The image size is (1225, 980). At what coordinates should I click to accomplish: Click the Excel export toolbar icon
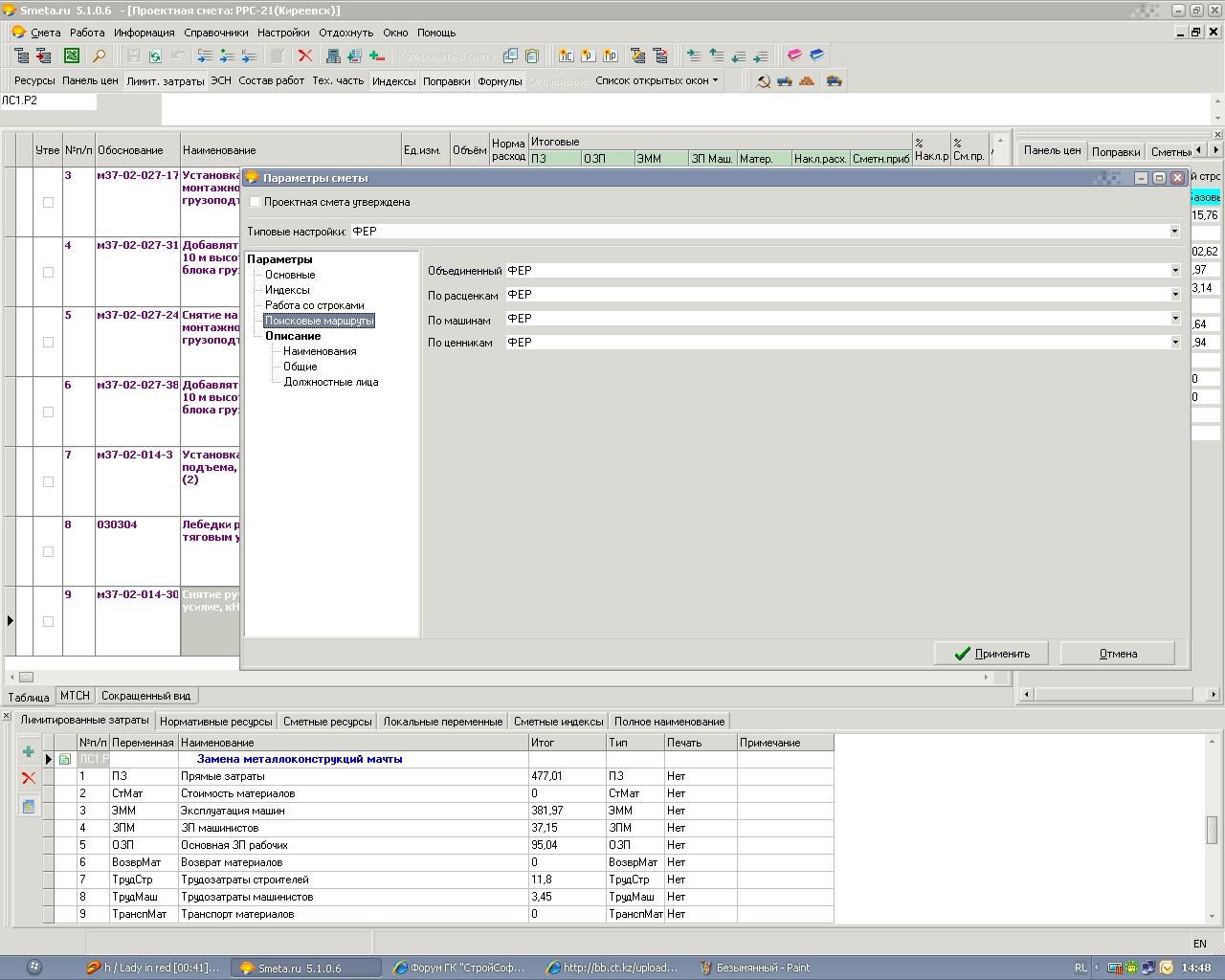72,56
